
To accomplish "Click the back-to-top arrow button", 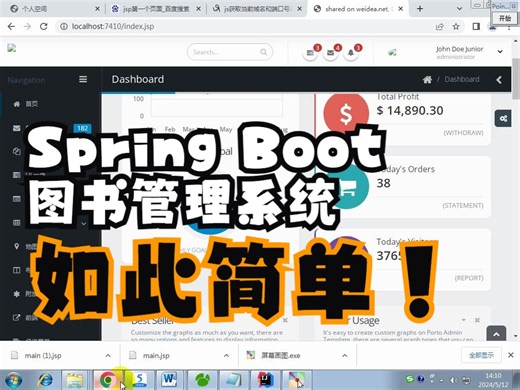I will (496, 333).
